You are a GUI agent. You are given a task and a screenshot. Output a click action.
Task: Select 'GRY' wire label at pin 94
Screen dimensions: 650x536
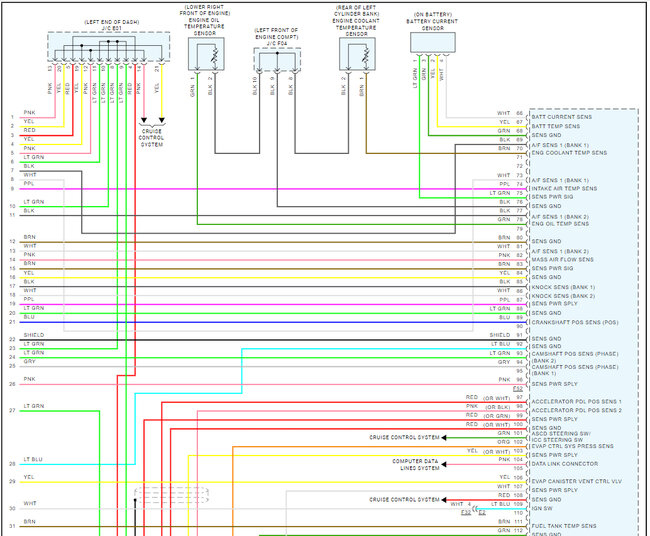click(x=504, y=362)
